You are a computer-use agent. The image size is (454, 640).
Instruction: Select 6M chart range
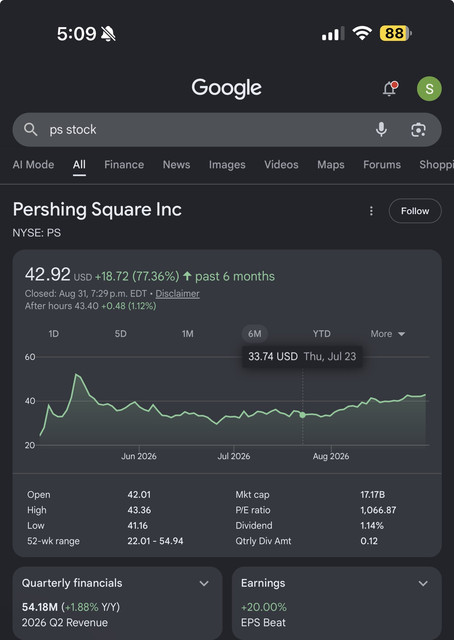click(254, 334)
